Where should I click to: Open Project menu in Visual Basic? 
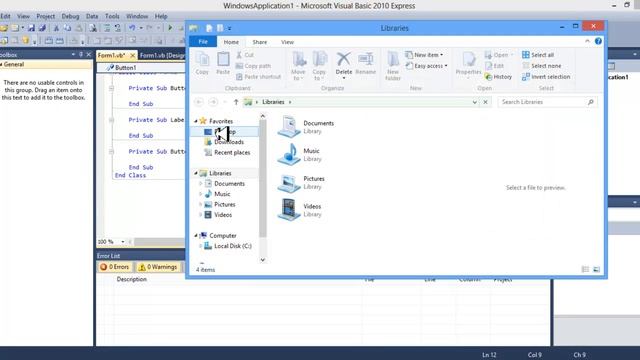pyautogui.click(x=46, y=16)
